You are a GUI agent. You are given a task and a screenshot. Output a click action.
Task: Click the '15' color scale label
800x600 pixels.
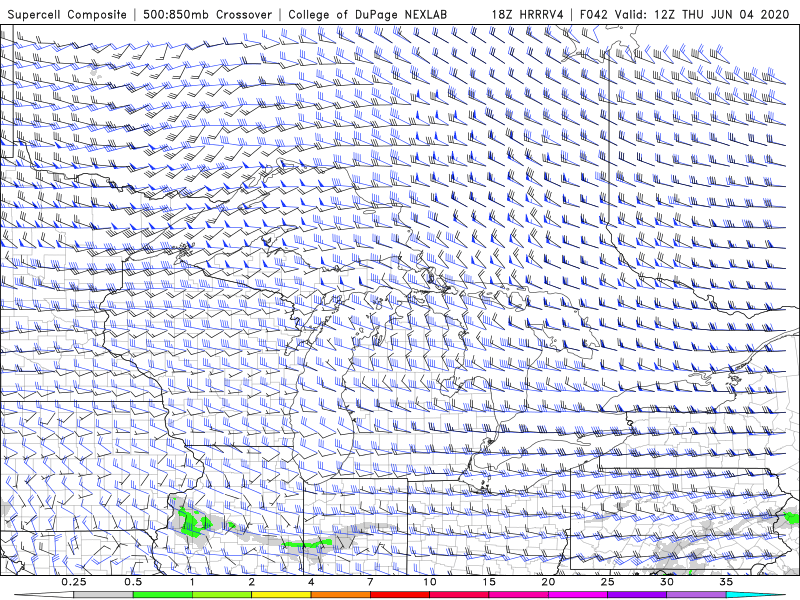(x=489, y=582)
